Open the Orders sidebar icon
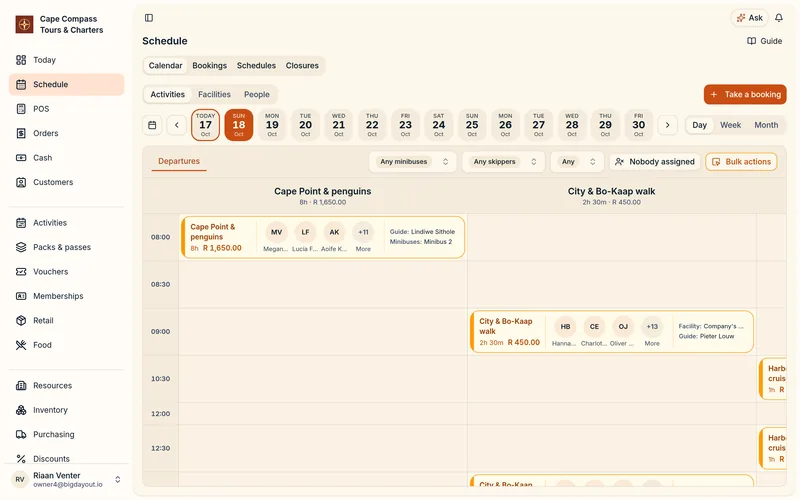The width and height of the screenshot is (800, 500). pos(21,133)
